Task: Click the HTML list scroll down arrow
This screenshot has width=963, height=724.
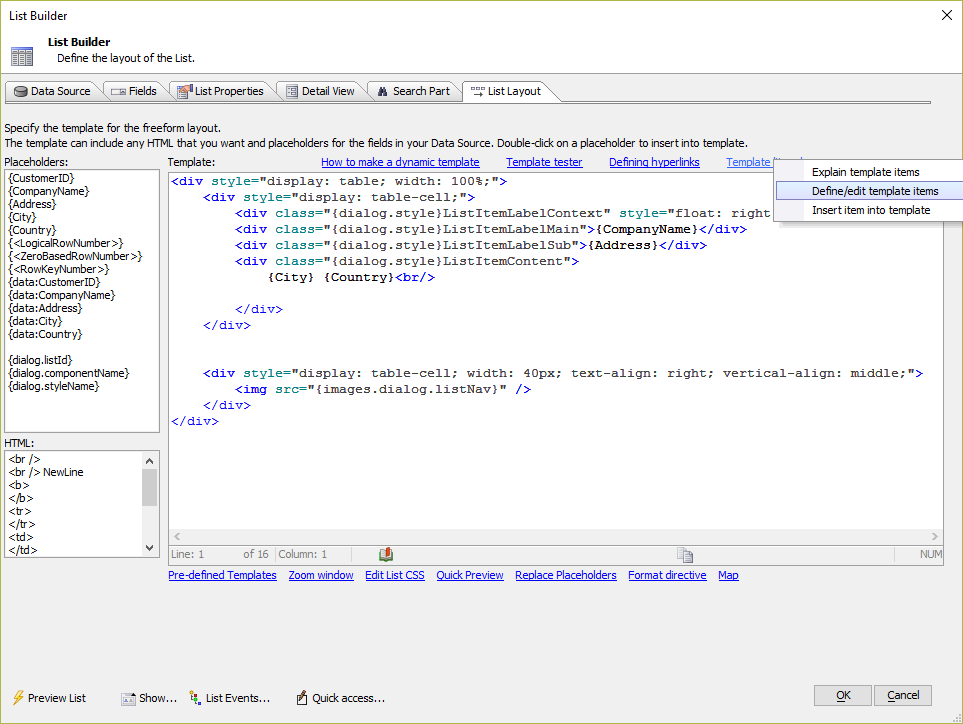Action: click(x=149, y=548)
